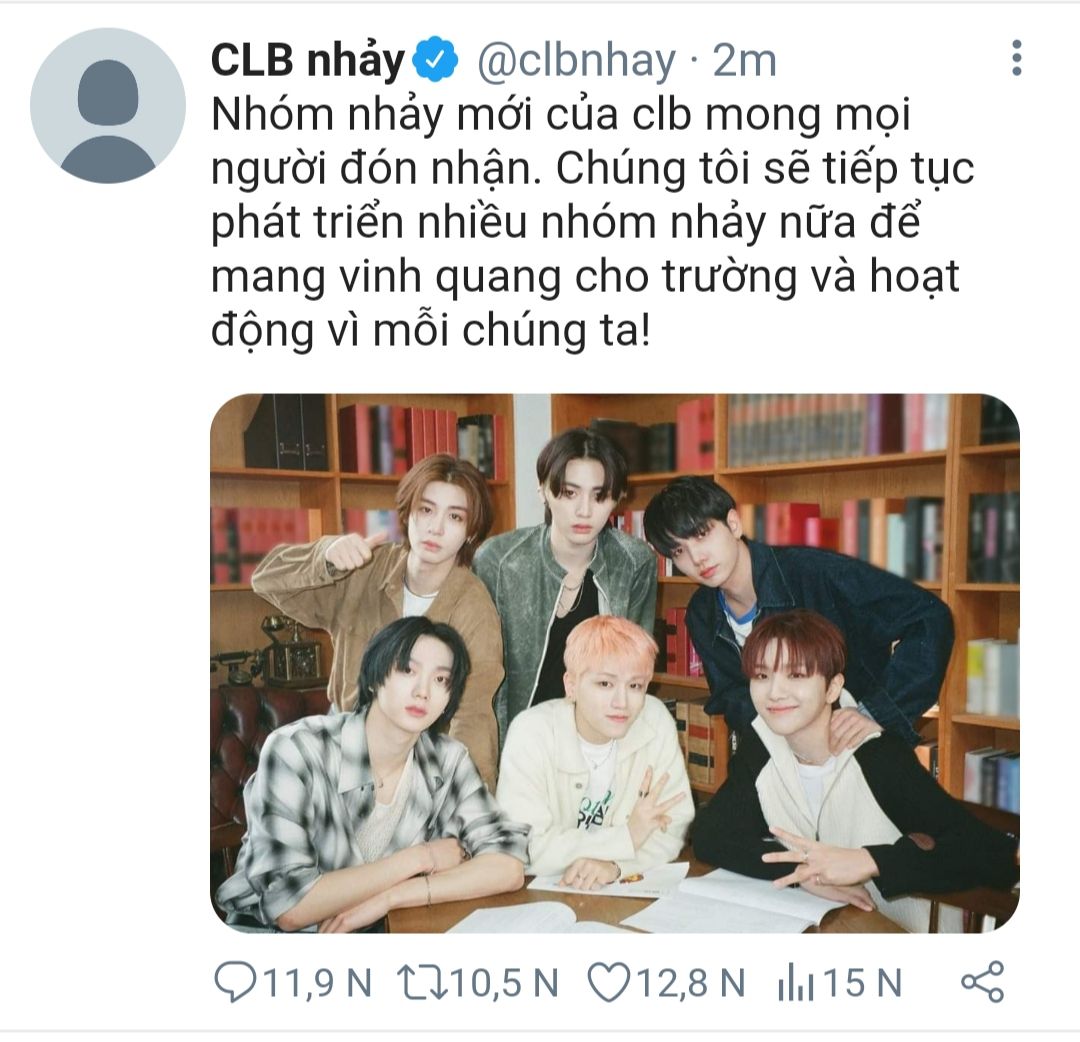
Task: Open tweet by clicking 'Nhóm nhảy mới' text
Action: (x=372, y=116)
